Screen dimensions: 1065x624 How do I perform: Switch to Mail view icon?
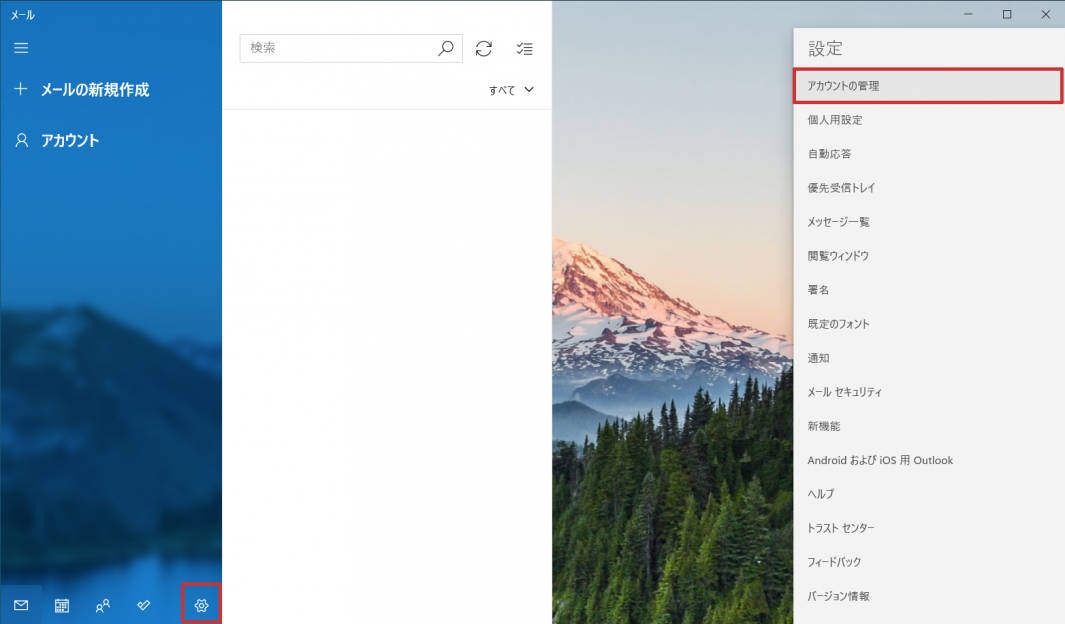pos(21,605)
